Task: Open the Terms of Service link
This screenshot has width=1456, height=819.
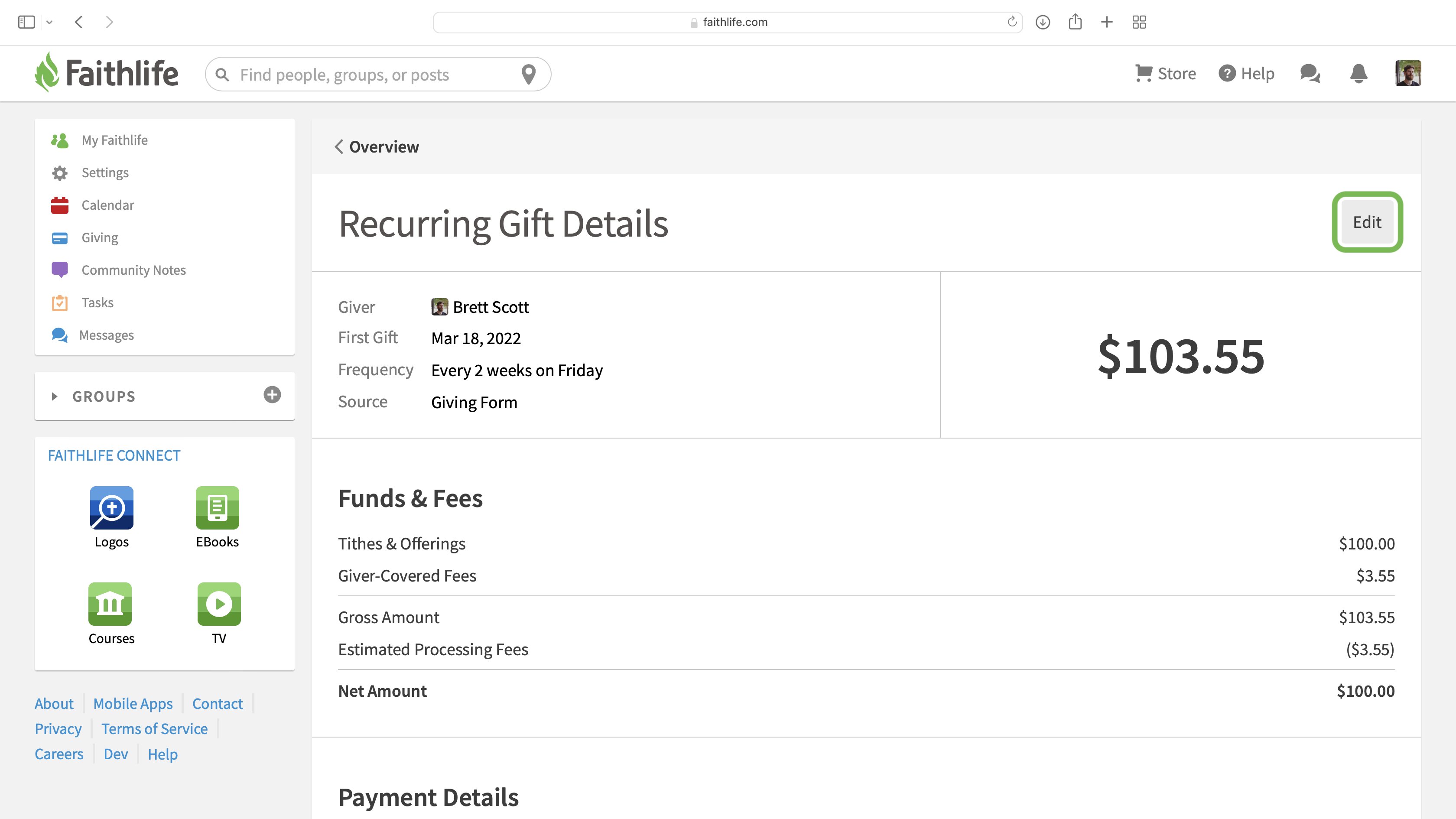Action: 154,728
